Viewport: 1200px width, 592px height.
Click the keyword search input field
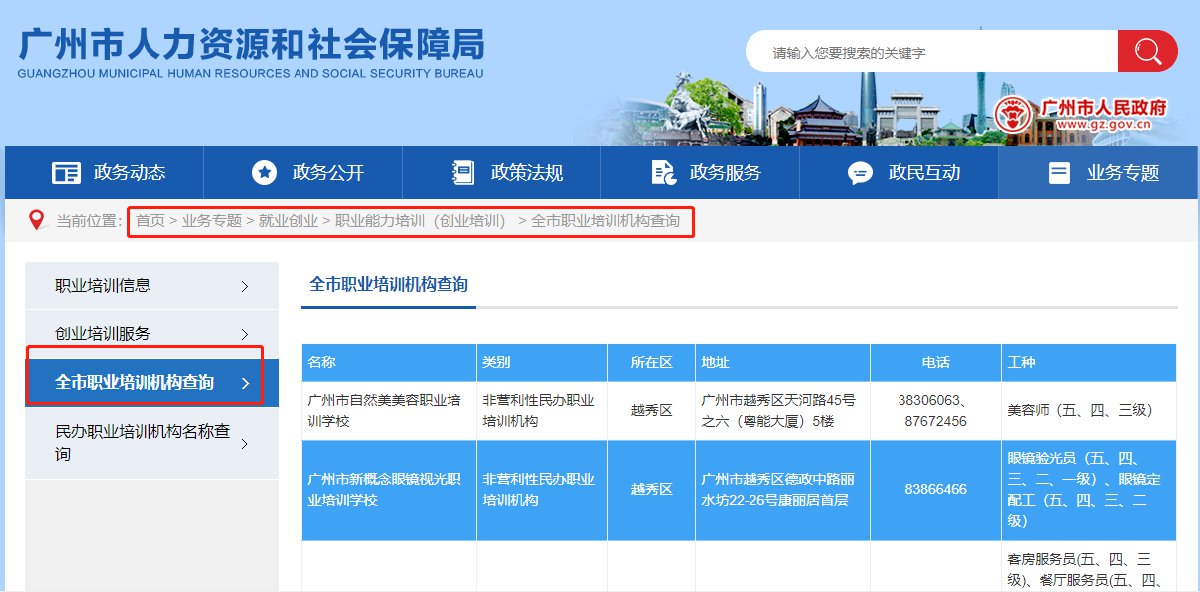click(935, 52)
